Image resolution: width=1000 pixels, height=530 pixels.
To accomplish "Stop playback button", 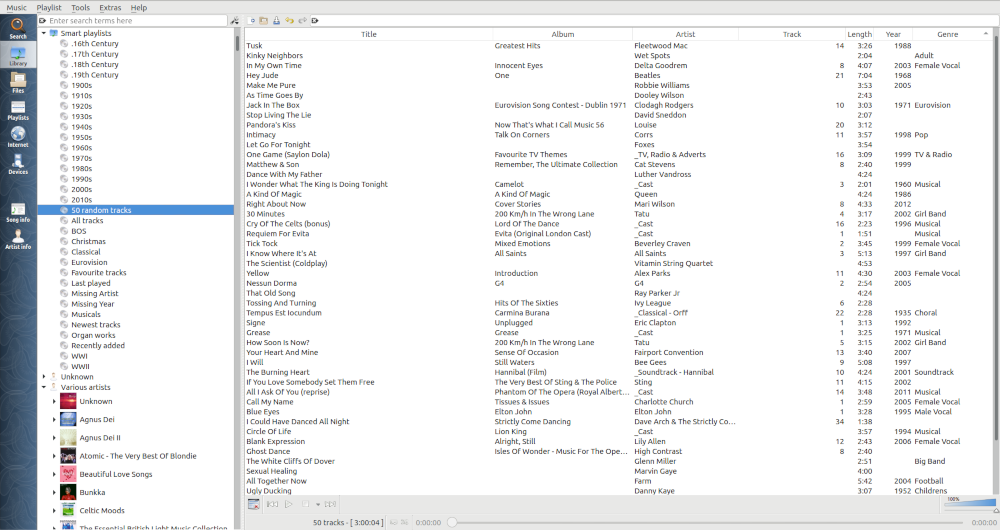I will coord(305,504).
